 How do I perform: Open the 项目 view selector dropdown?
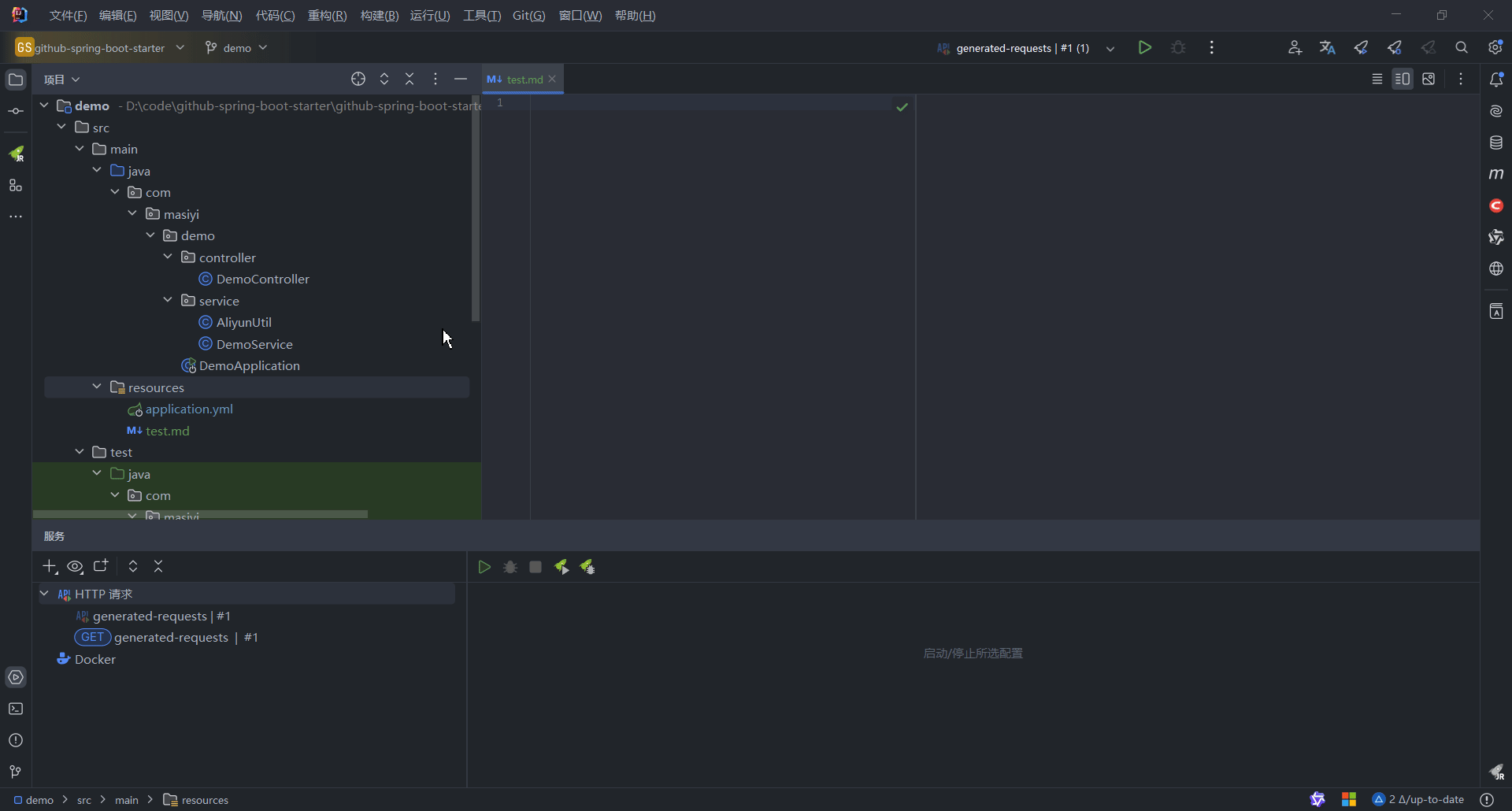point(62,80)
